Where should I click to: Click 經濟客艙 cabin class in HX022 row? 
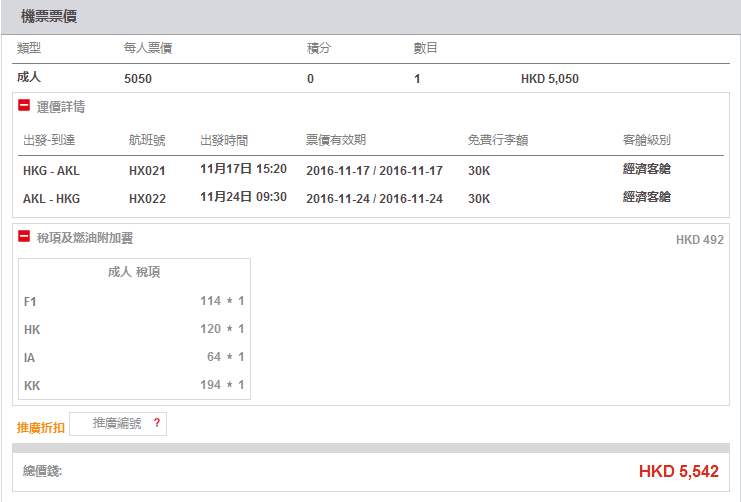pyautogui.click(x=646, y=197)
